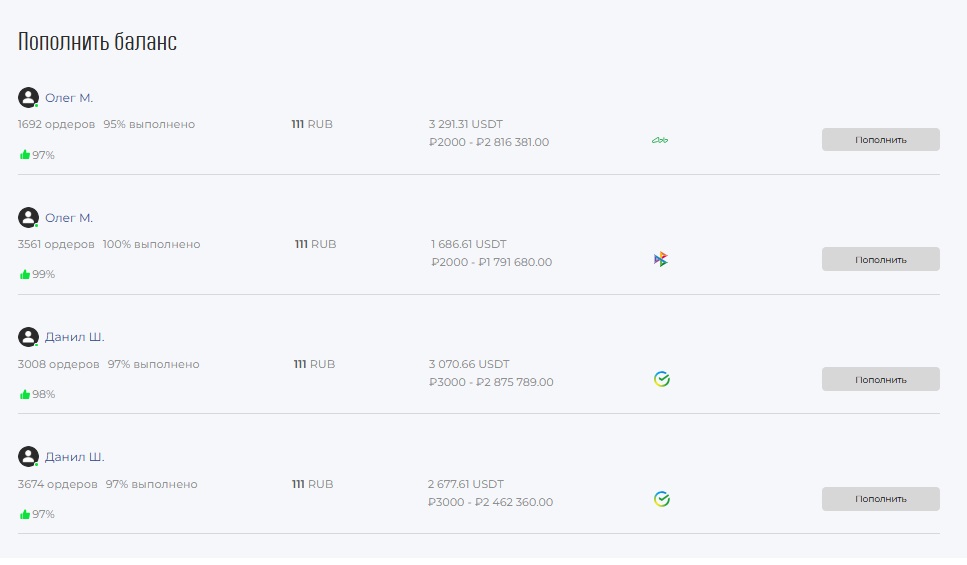Click the Пополнить баланс page heading
Image resolution: width=967 pixels, height=565 pixels.
pos(97,42)
